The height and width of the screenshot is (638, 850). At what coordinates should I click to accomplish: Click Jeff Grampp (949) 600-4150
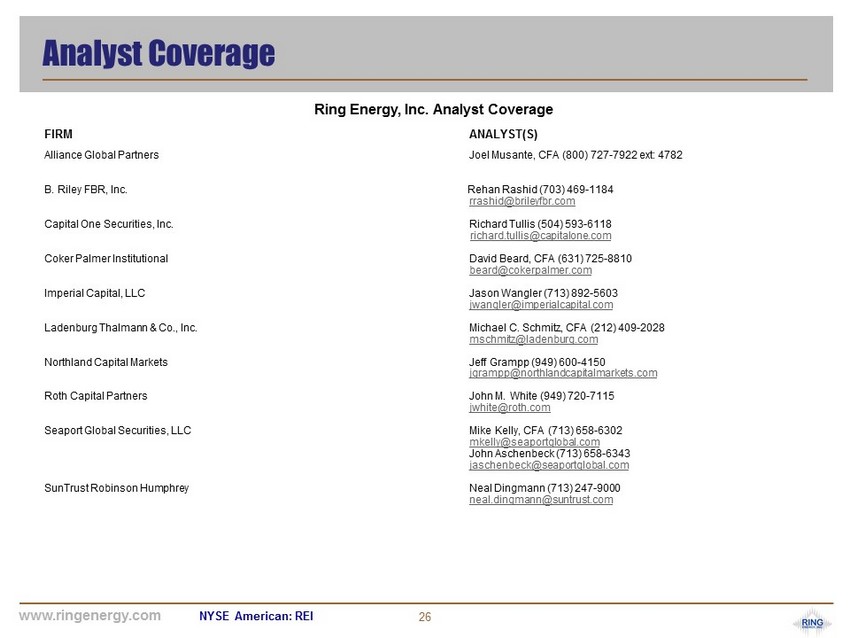(537, 362)
